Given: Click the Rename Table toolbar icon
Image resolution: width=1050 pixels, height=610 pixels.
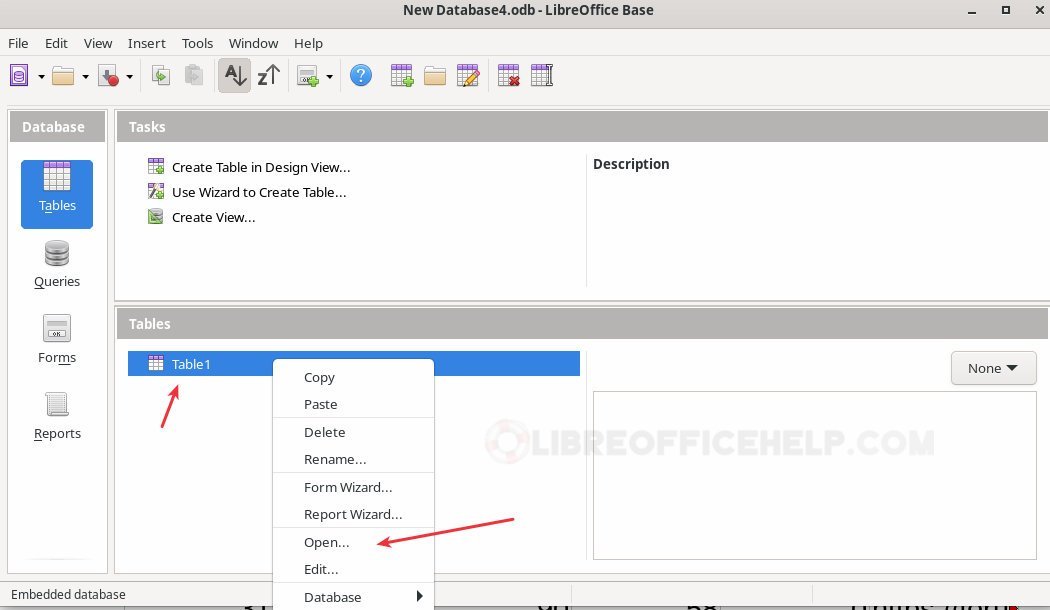Looking at the screenshot, I should [541, 75].
